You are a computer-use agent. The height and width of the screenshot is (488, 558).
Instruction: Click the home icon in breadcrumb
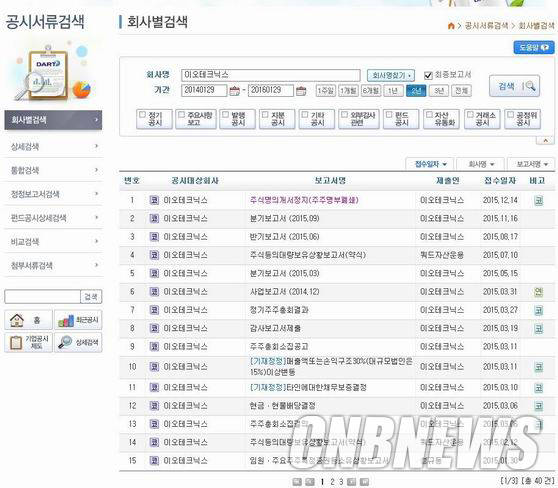[451, 26]
